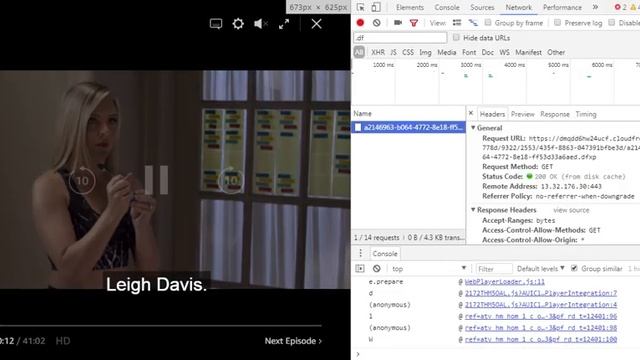The width and height of the screenshot is (640, 360).
Task: Enable Preserve log checkbox
Action: [x=557, y=23]
